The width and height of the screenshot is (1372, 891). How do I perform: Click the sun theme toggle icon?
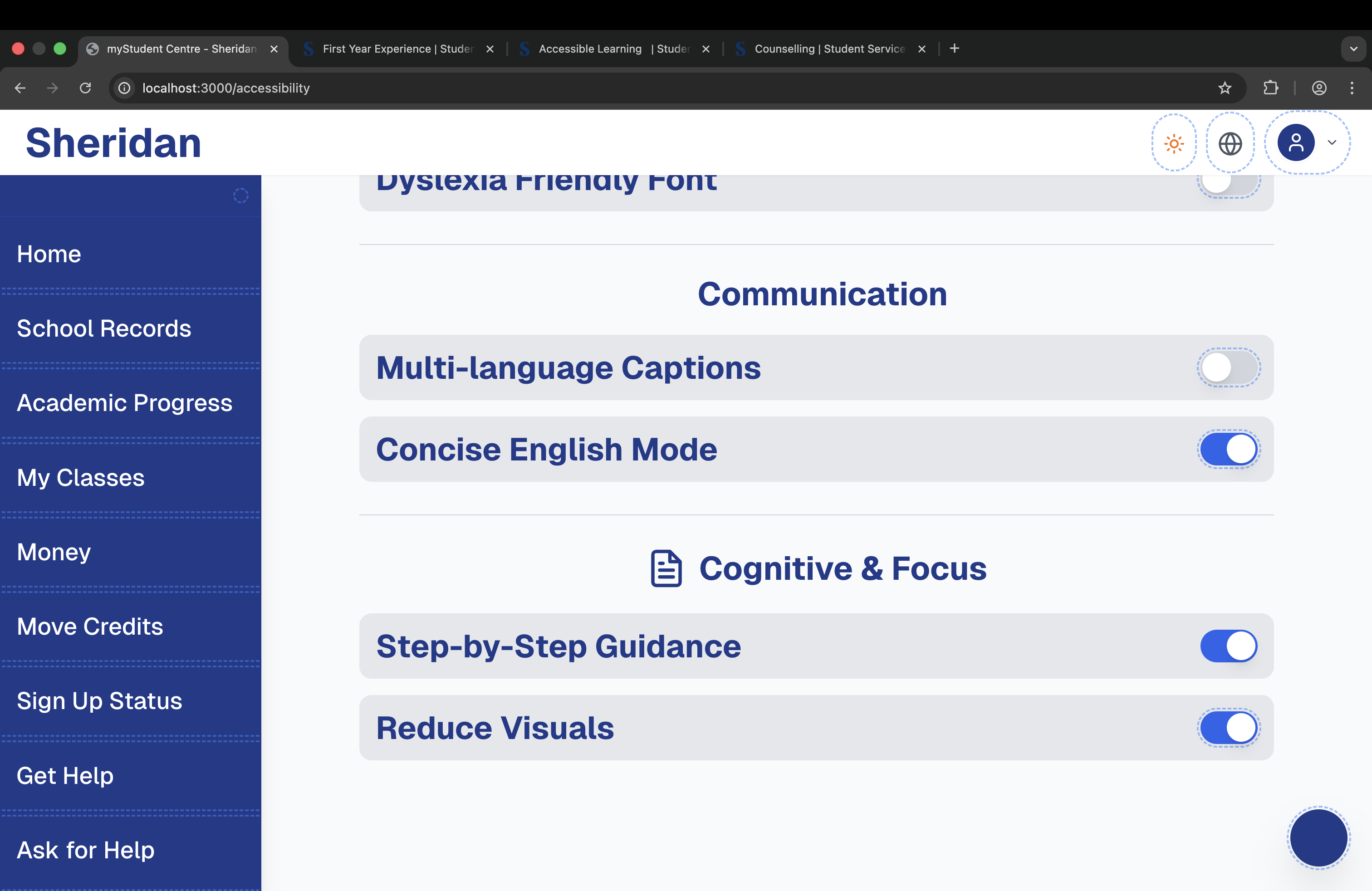point(1174,143)
